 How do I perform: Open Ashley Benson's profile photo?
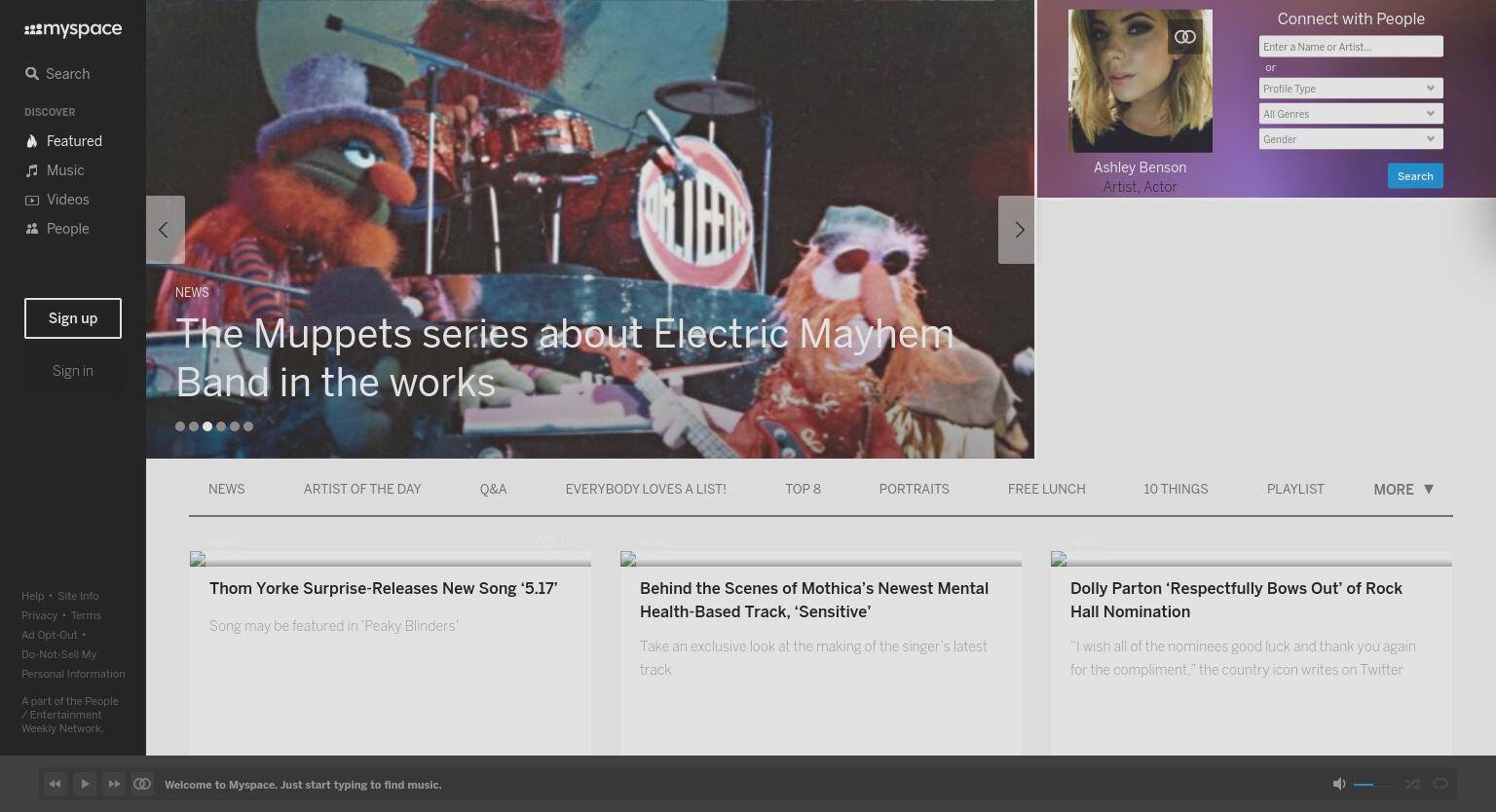1141,81
